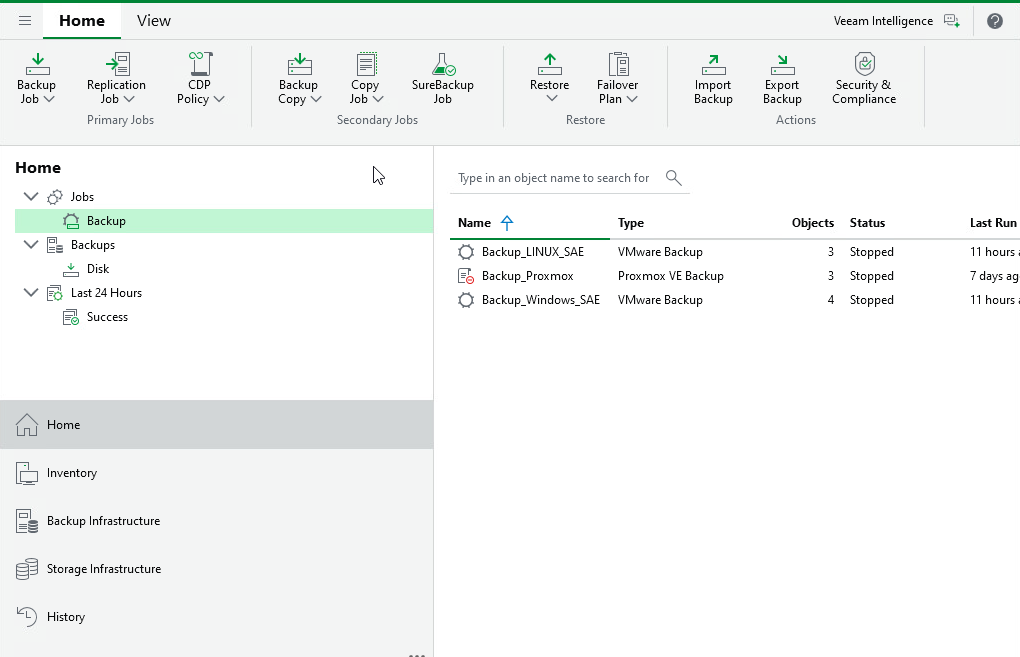
Task: Open Veeam Intelligence assistant
Action: coord(883,21)
